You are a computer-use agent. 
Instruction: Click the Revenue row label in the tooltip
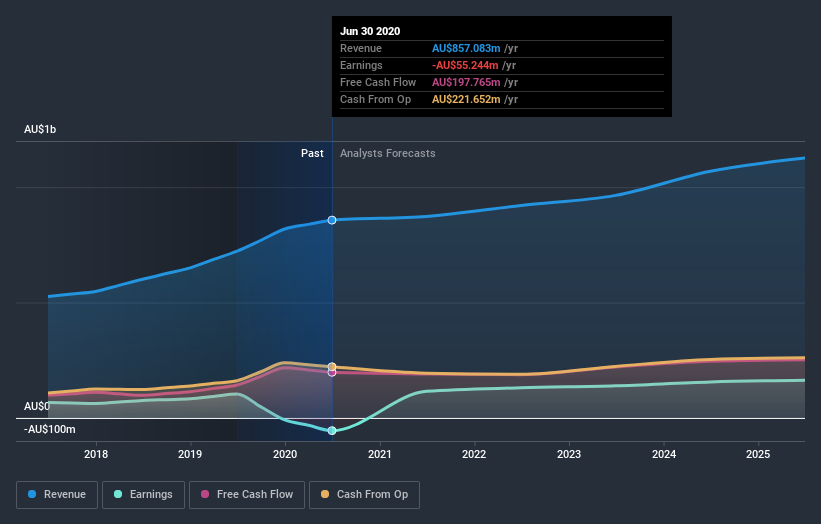tap(361, 48)
